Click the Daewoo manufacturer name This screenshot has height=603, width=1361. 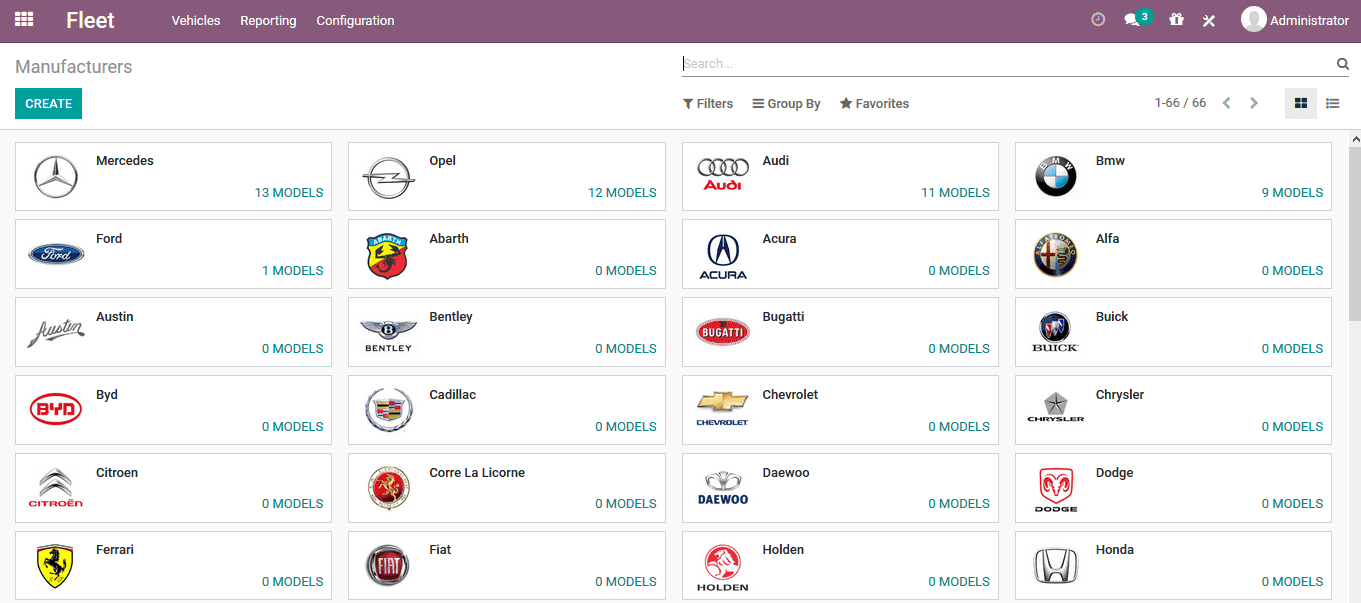point(786,473)
